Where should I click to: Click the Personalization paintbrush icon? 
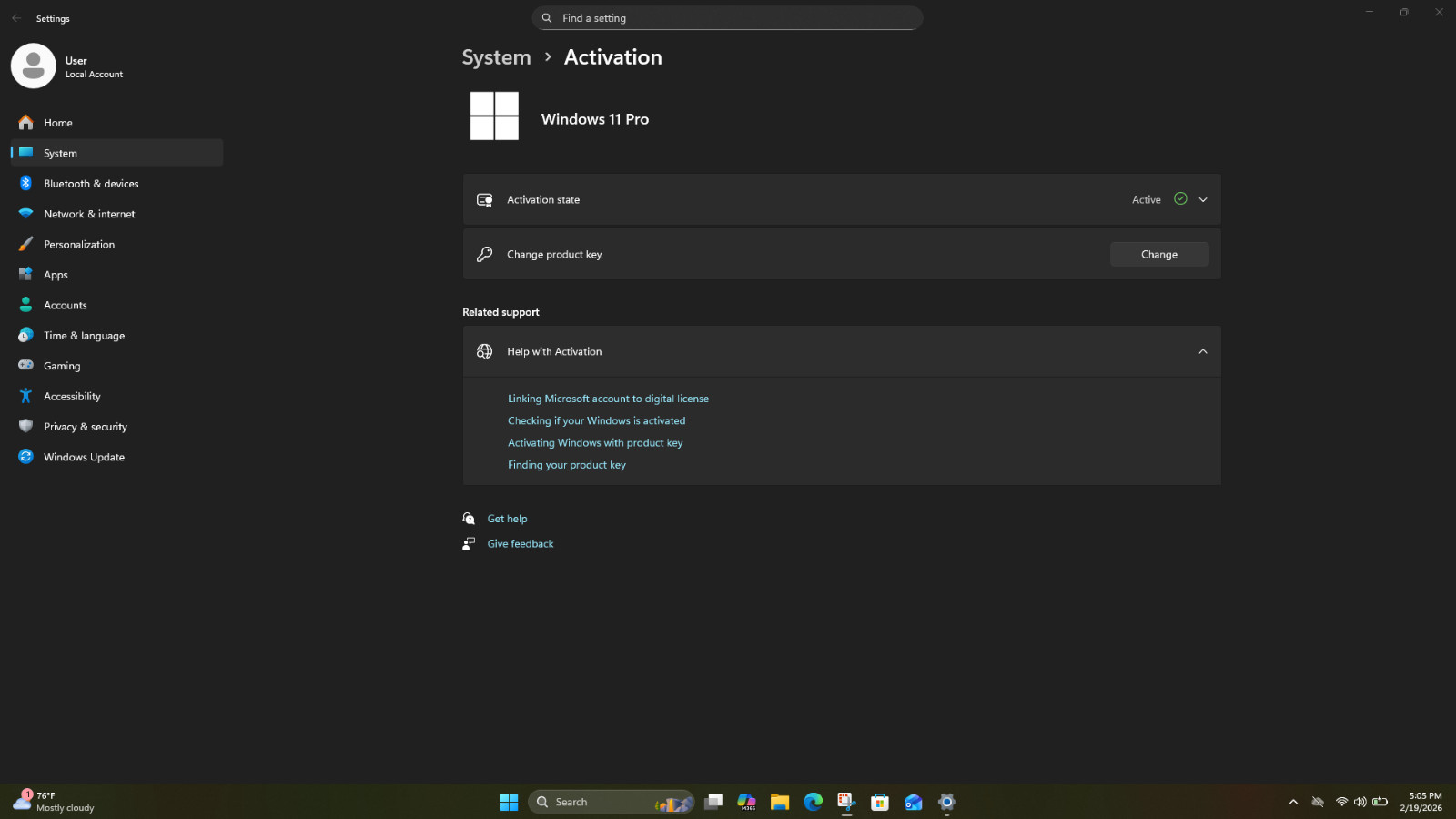(25, 244)
